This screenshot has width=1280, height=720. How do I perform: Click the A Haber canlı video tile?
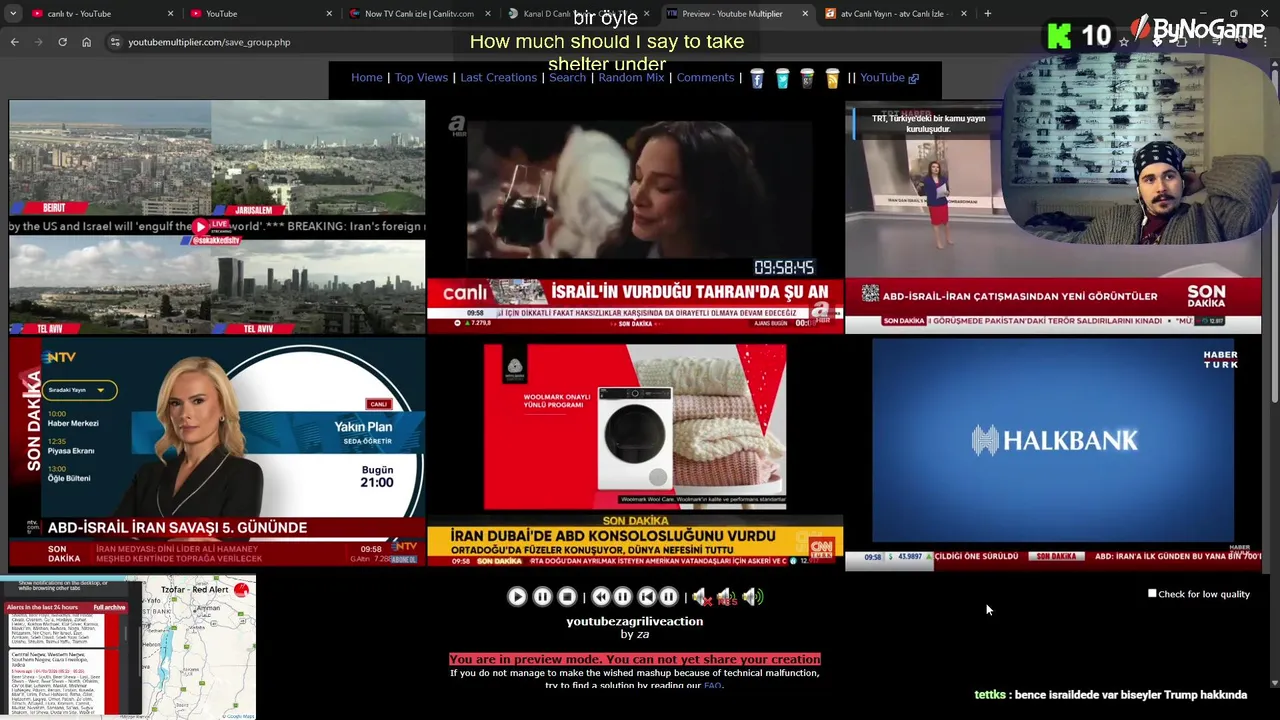click(x=635, y=217)
